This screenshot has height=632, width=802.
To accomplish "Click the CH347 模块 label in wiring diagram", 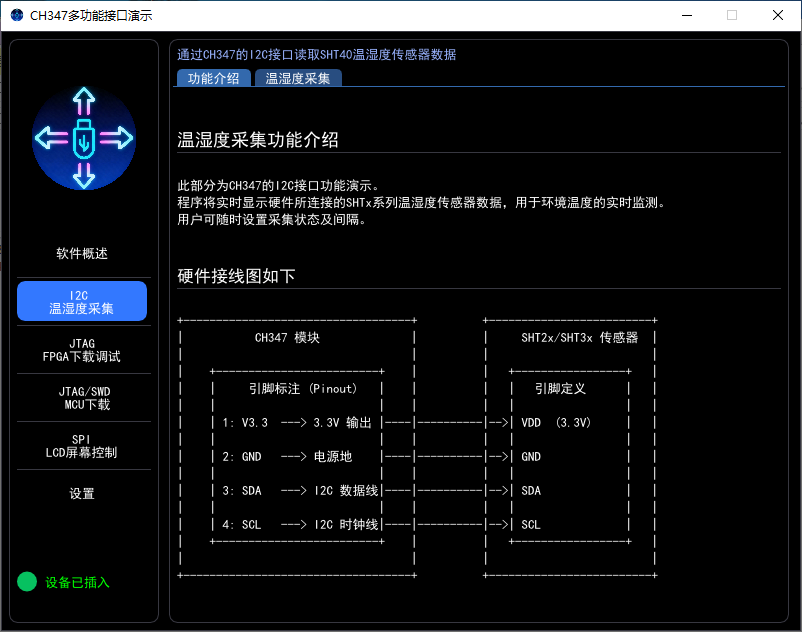I will [x=287, y=338].
